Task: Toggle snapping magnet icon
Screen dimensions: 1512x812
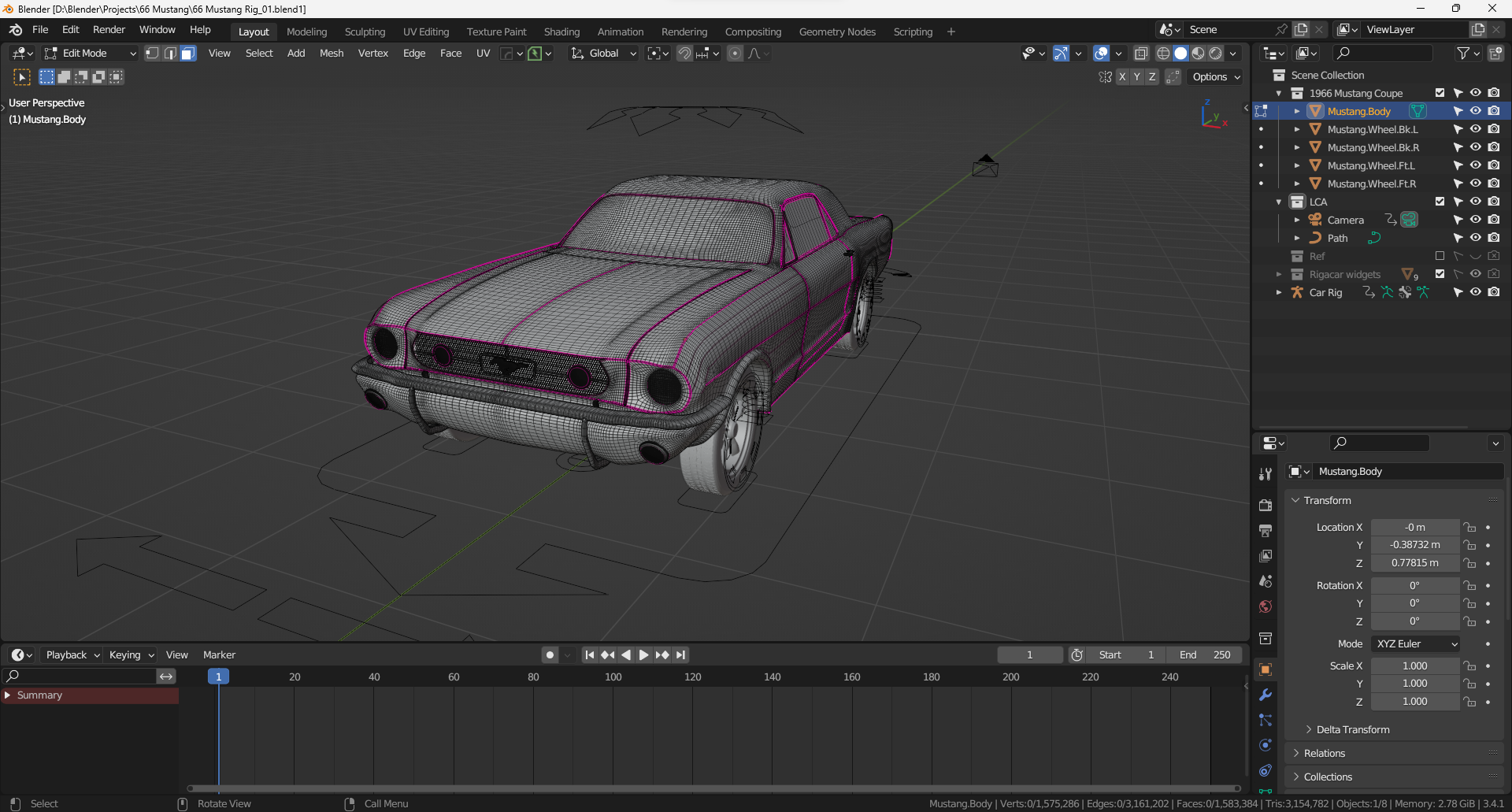Action: point(684,54)
